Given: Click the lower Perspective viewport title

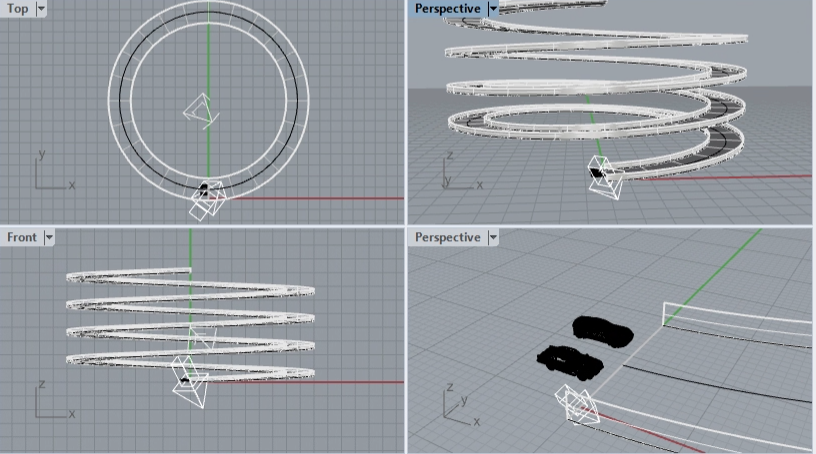Looking at the screenshot, I should [x=447, y=237].
